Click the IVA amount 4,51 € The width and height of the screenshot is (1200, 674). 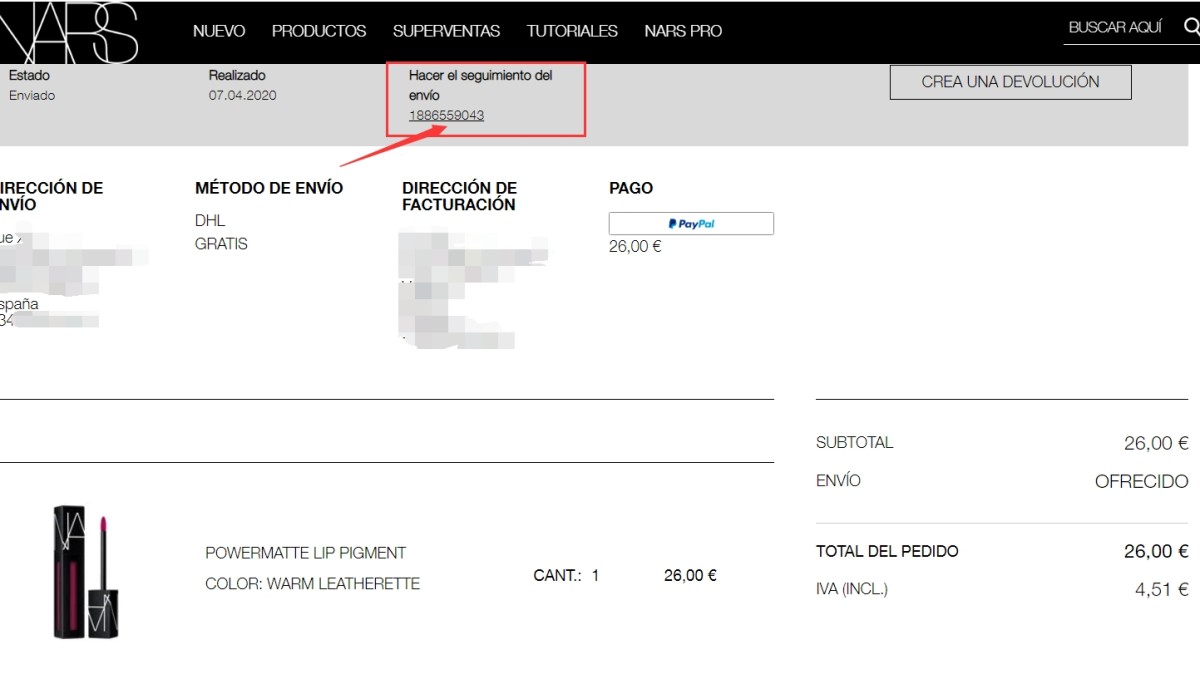pos(1161,590)
